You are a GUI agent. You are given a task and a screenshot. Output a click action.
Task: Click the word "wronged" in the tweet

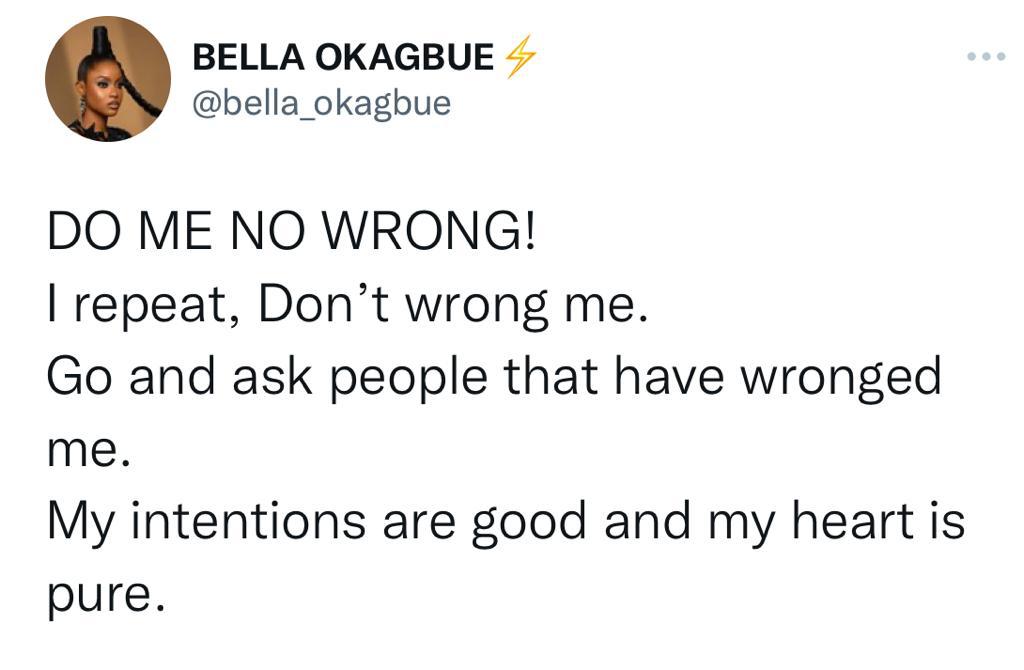click(x=841, y=379)
